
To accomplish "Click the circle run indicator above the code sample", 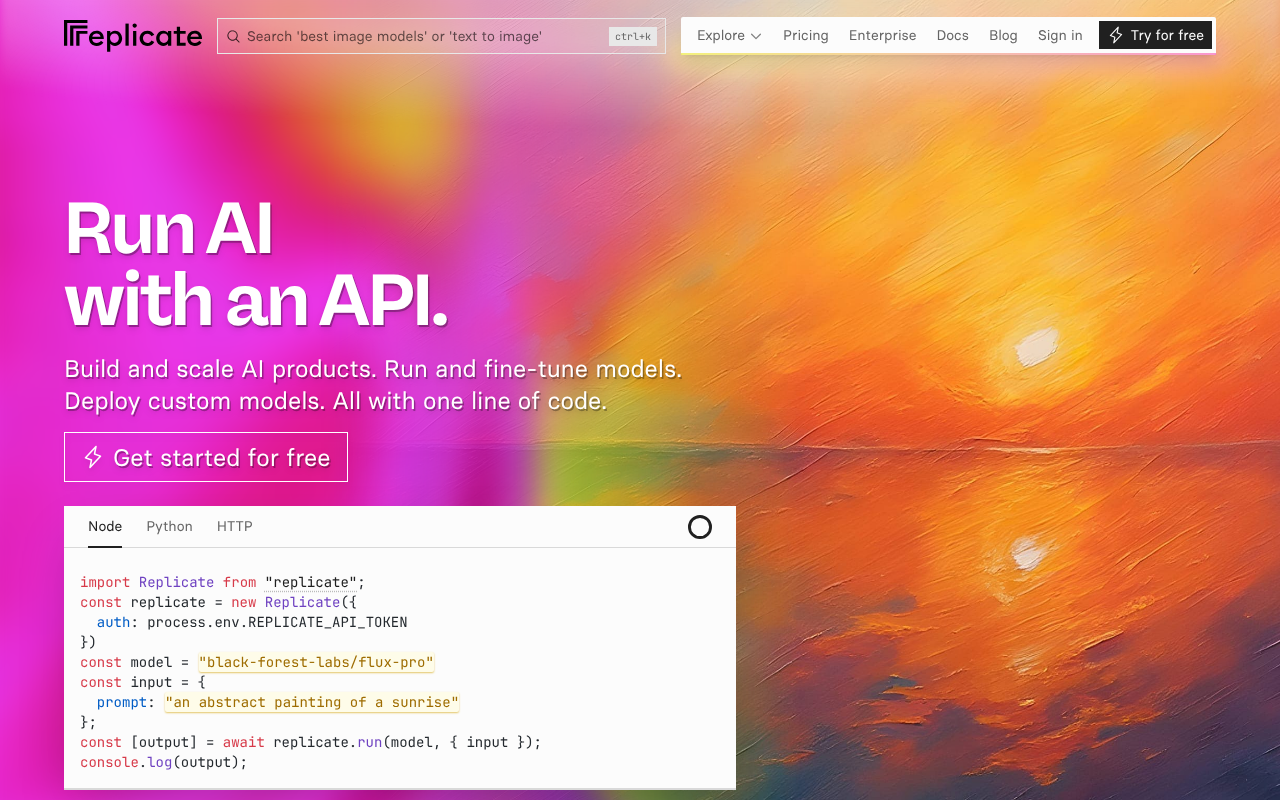I will pos(700,527).
